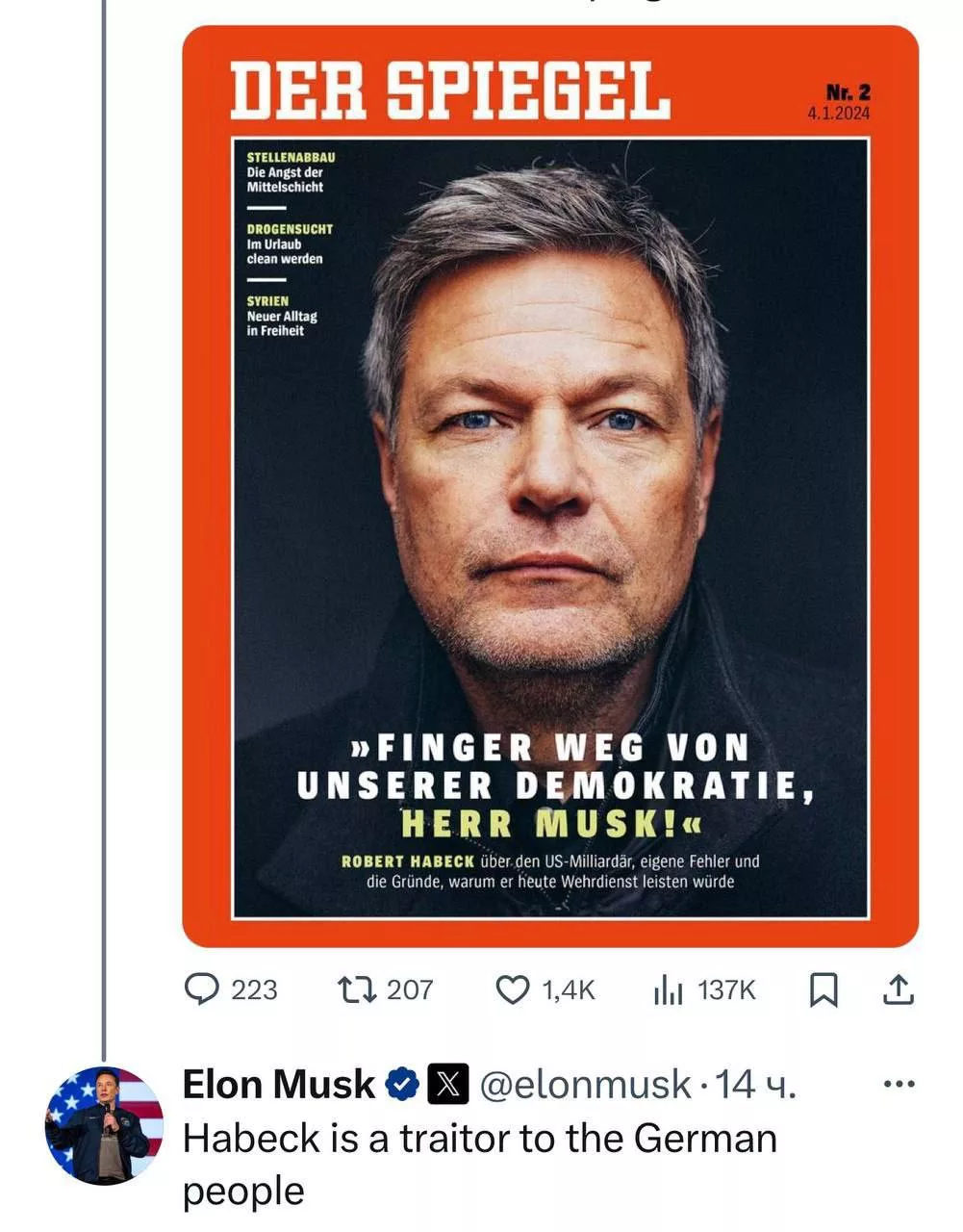Open the @elonmusk handle link
The height and width of the screenshot is (1232, 963).
coord(585,1085)
